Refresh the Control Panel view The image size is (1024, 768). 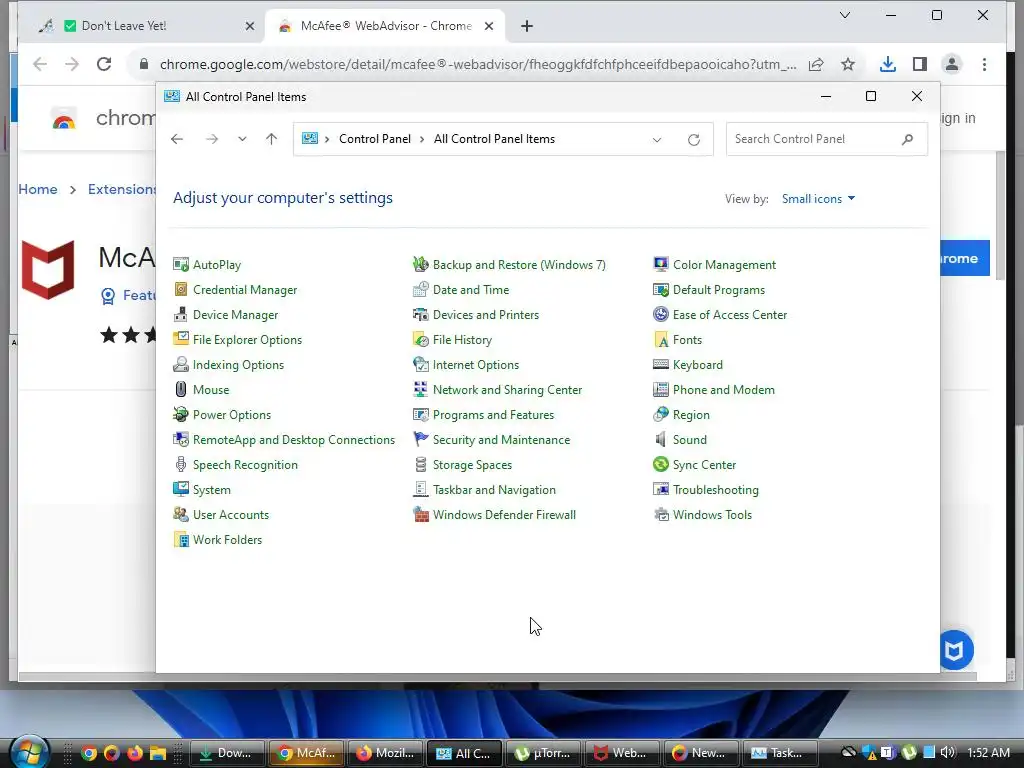click(x=694, y=140)
